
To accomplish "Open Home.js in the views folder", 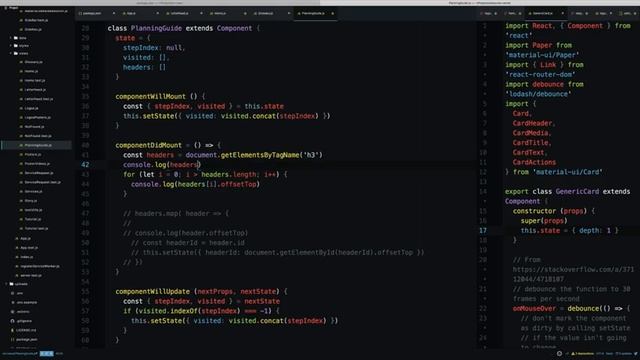I will (x=31, y=71).
